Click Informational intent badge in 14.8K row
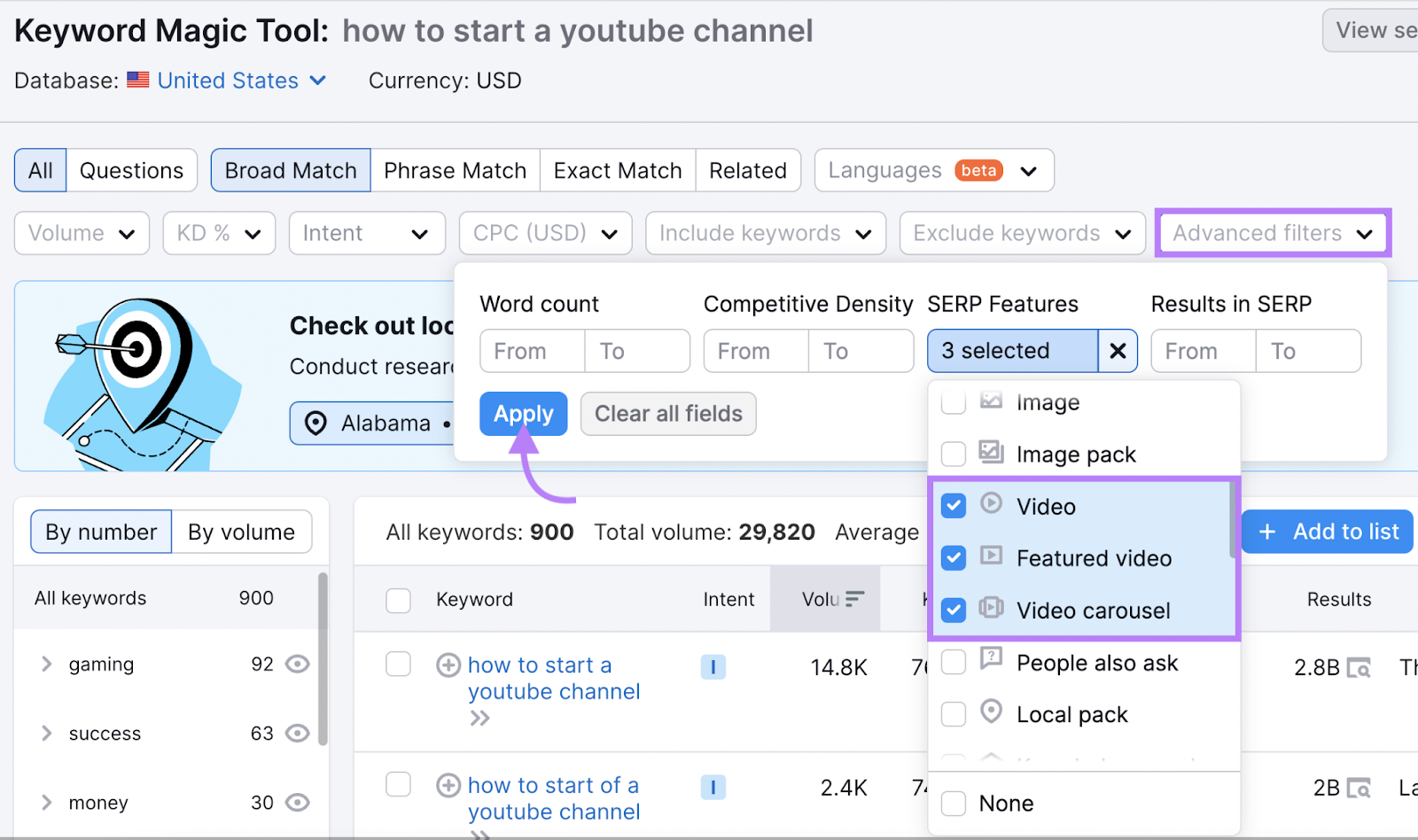Viewport: 1418px width, 840px height. 713,666
